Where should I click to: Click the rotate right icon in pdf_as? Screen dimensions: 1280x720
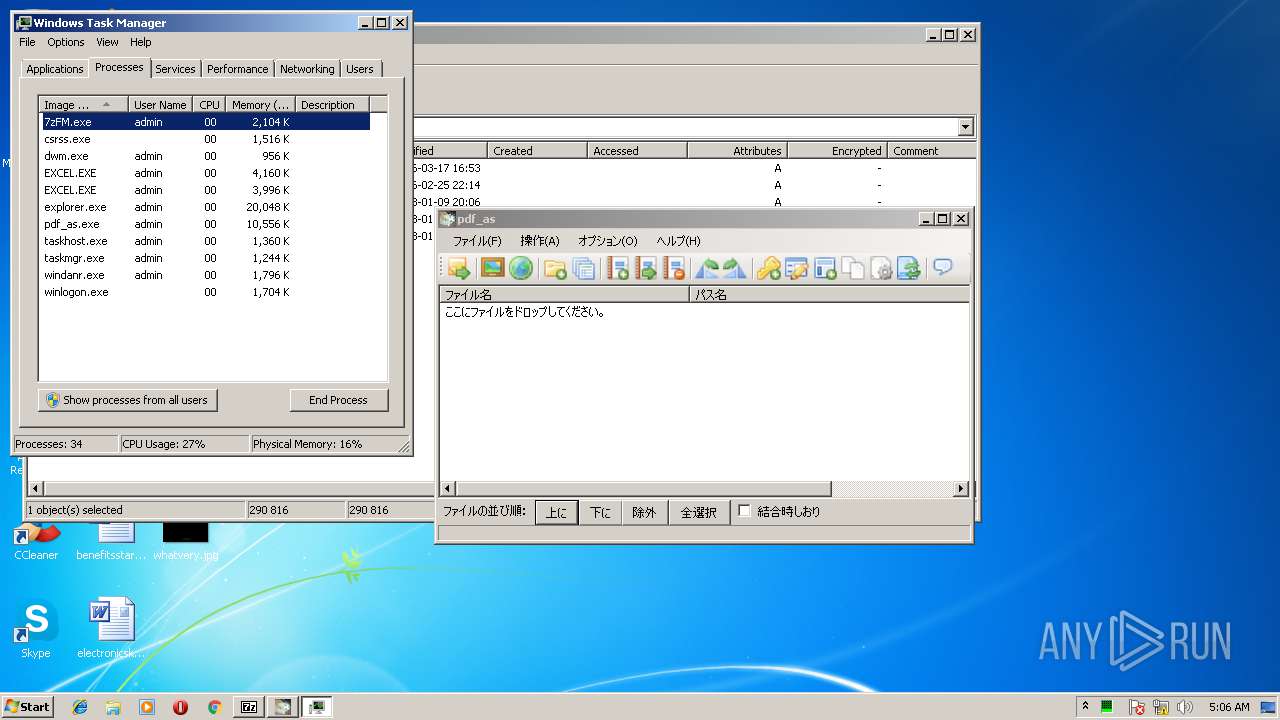pos(735,268)
